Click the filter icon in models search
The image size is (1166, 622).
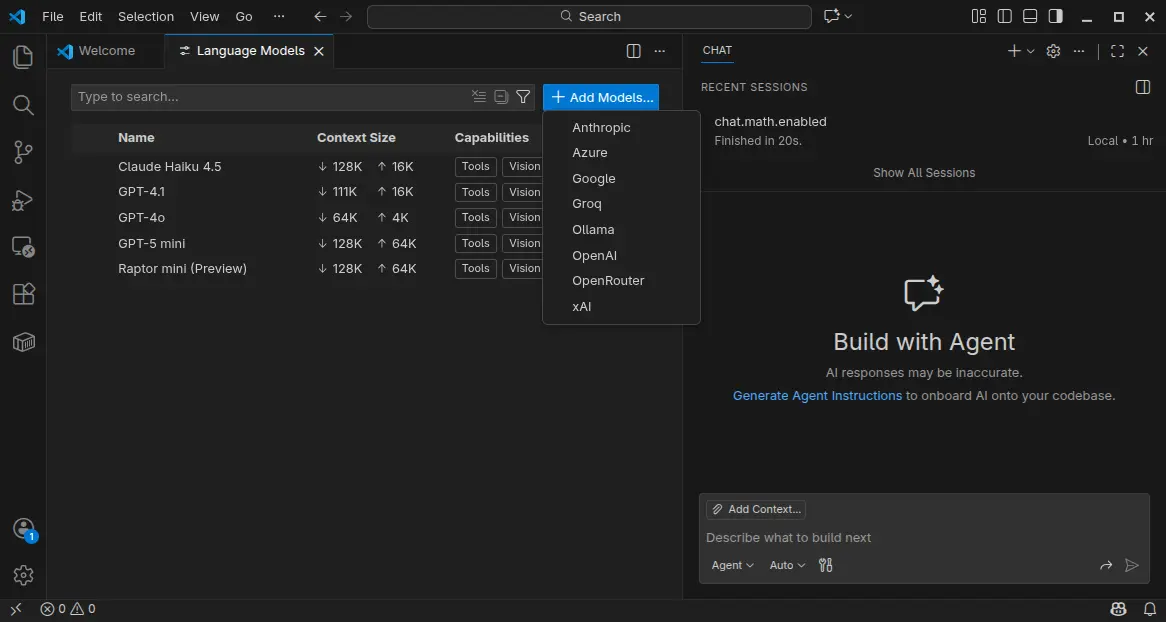pyautogui.click(x=523, y=97)
